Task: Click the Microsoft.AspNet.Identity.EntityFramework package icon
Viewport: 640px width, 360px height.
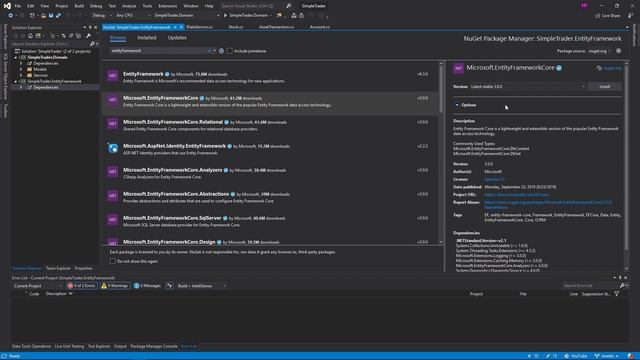Action: 113,148
